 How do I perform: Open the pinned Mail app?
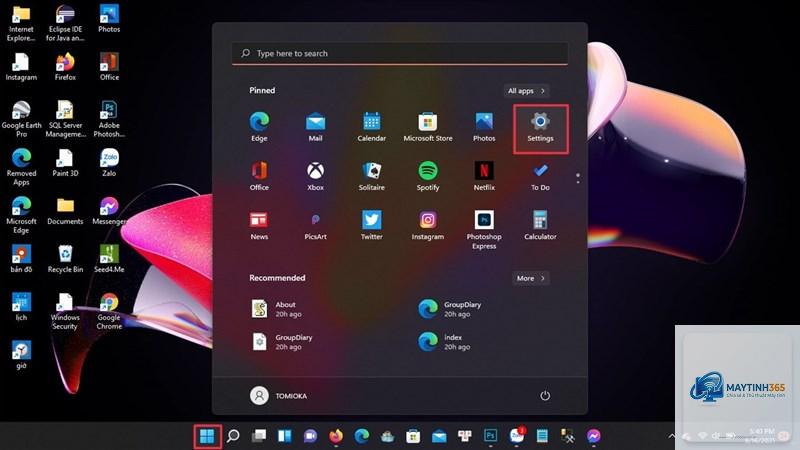(315, 128)
